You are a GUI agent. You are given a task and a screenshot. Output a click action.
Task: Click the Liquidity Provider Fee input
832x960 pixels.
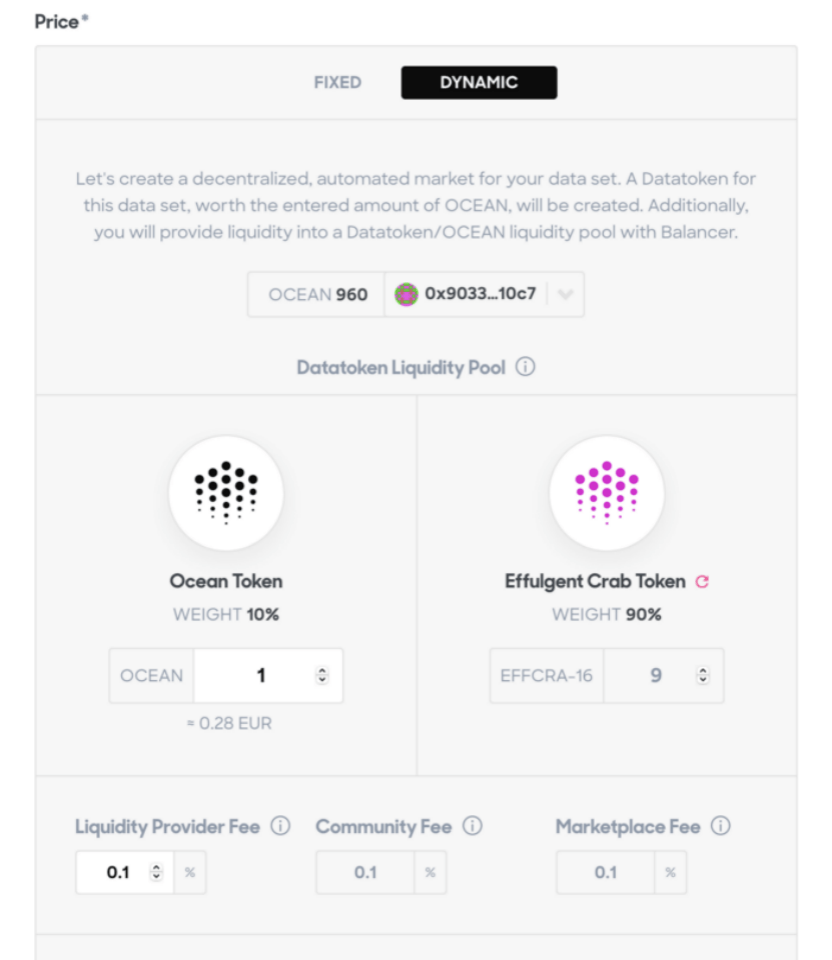115,873
